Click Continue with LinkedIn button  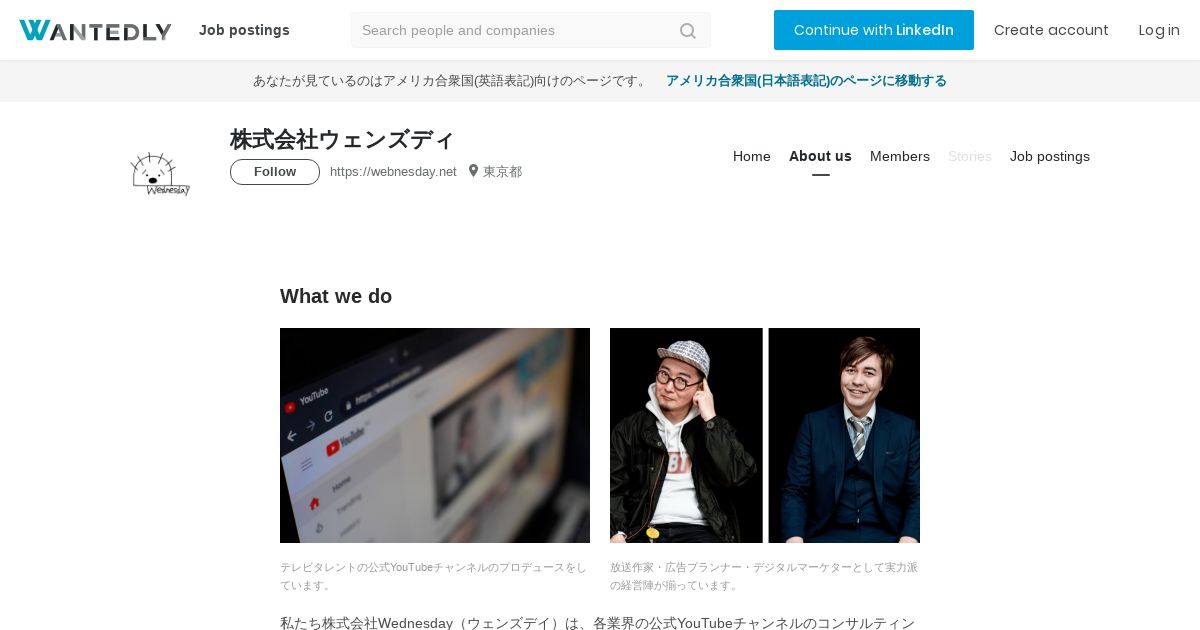coord(874,30)
